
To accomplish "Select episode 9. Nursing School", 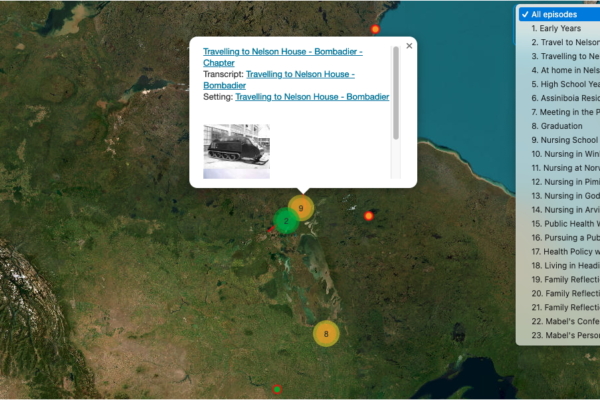I will pos(565,140).
